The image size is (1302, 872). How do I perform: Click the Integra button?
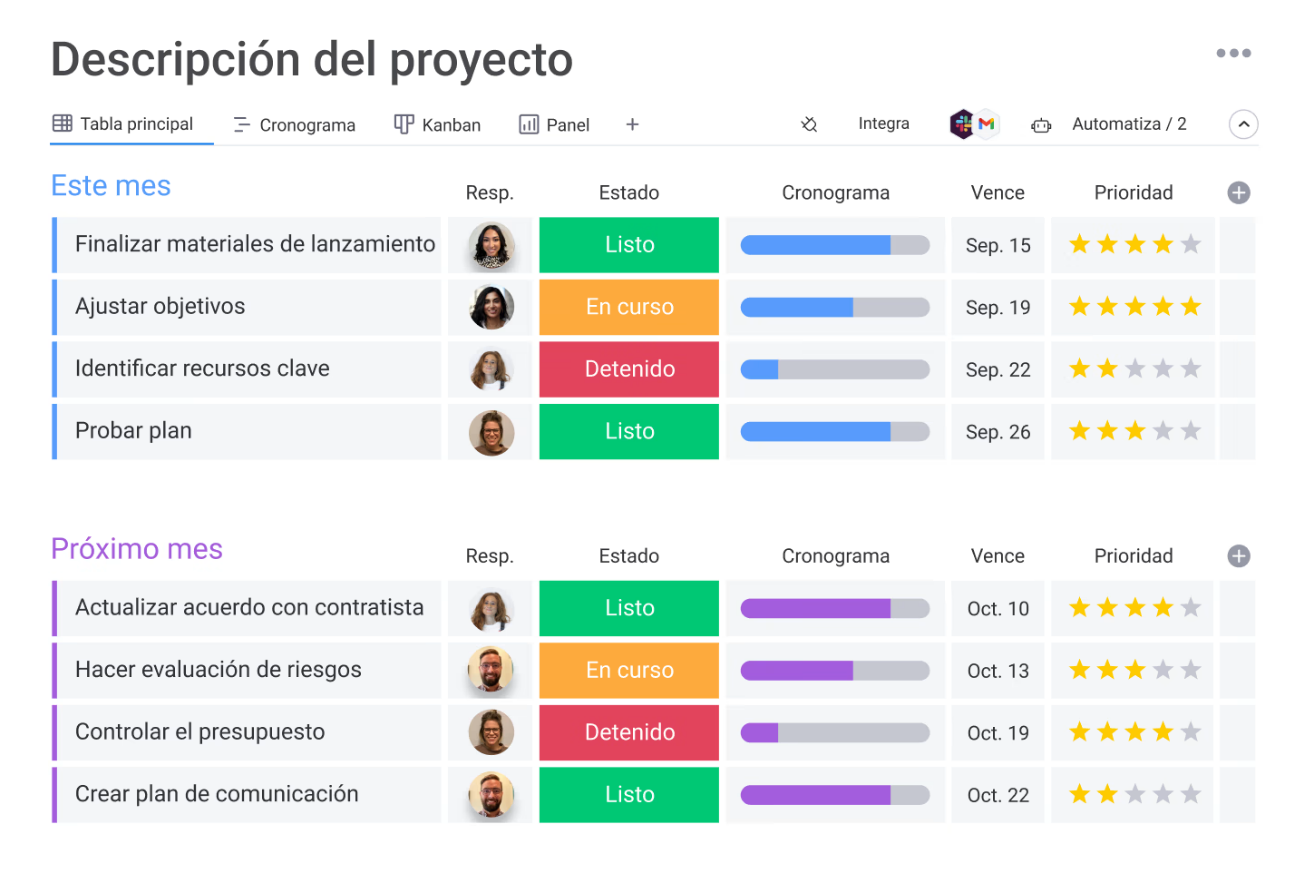(x=884, y=123)
